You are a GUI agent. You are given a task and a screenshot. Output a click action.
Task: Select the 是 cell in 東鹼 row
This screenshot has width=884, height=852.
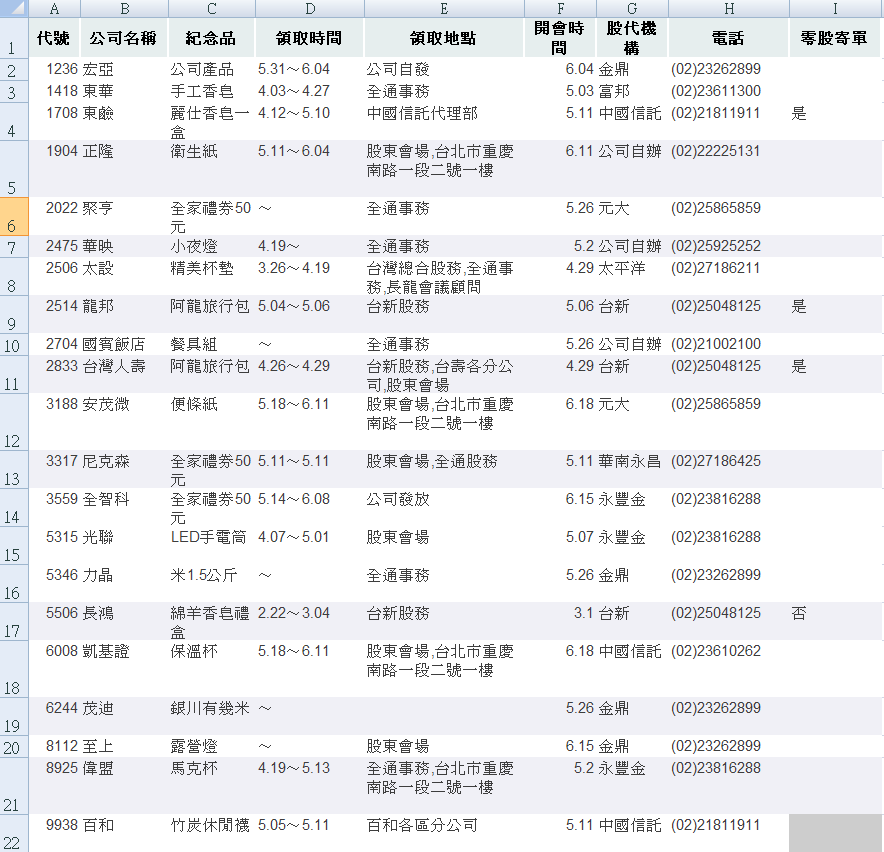[834, 121]
